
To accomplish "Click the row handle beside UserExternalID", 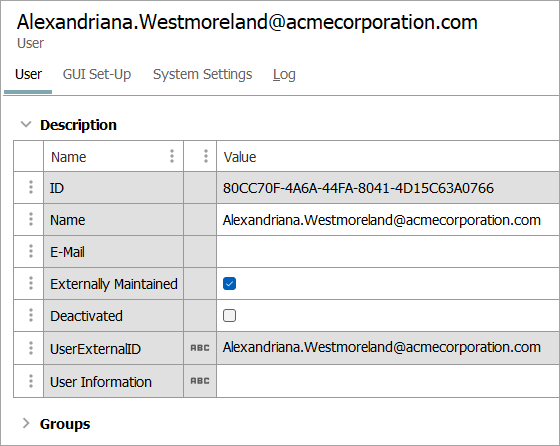I will pyautogui.click(x=31, y=348).
